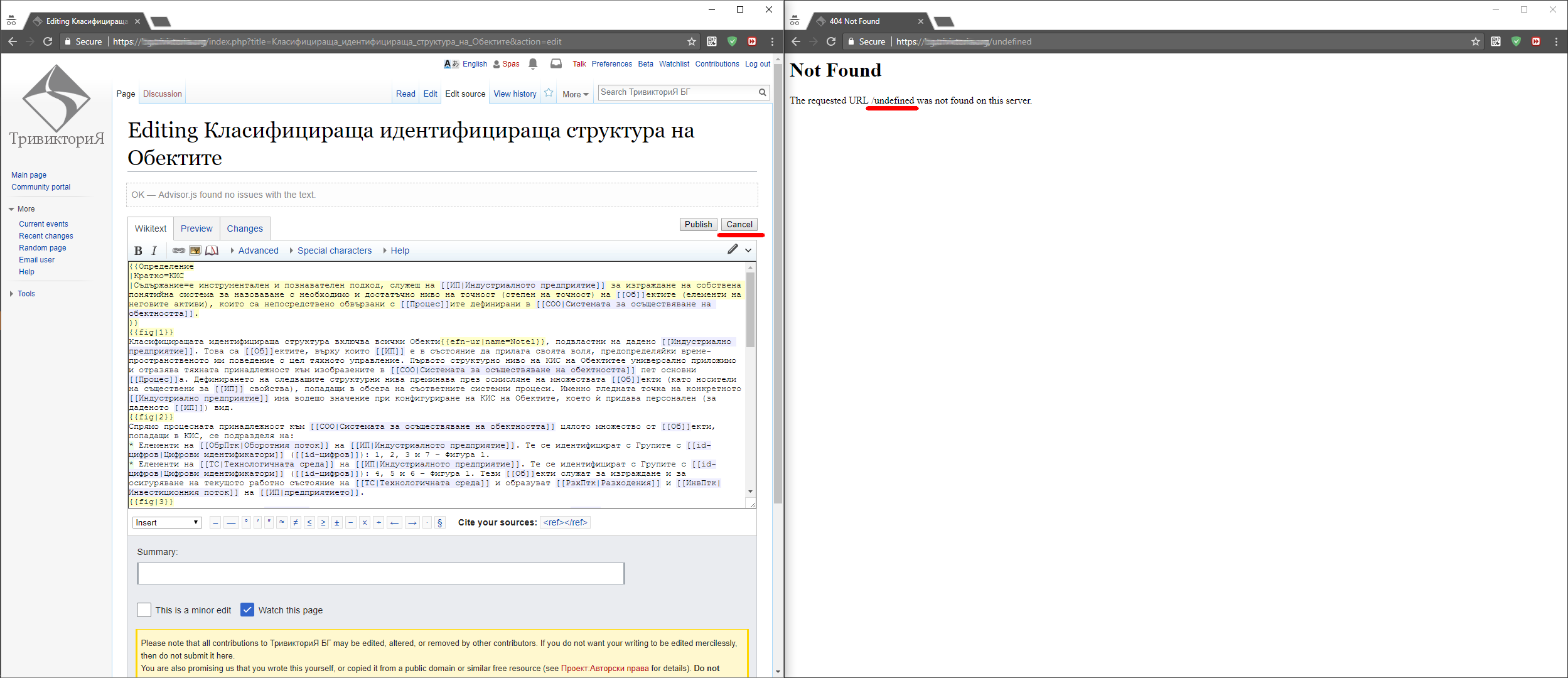Check the 'This is a minor edit' box
1568x678 pixels.
click(x=144, y=610)
